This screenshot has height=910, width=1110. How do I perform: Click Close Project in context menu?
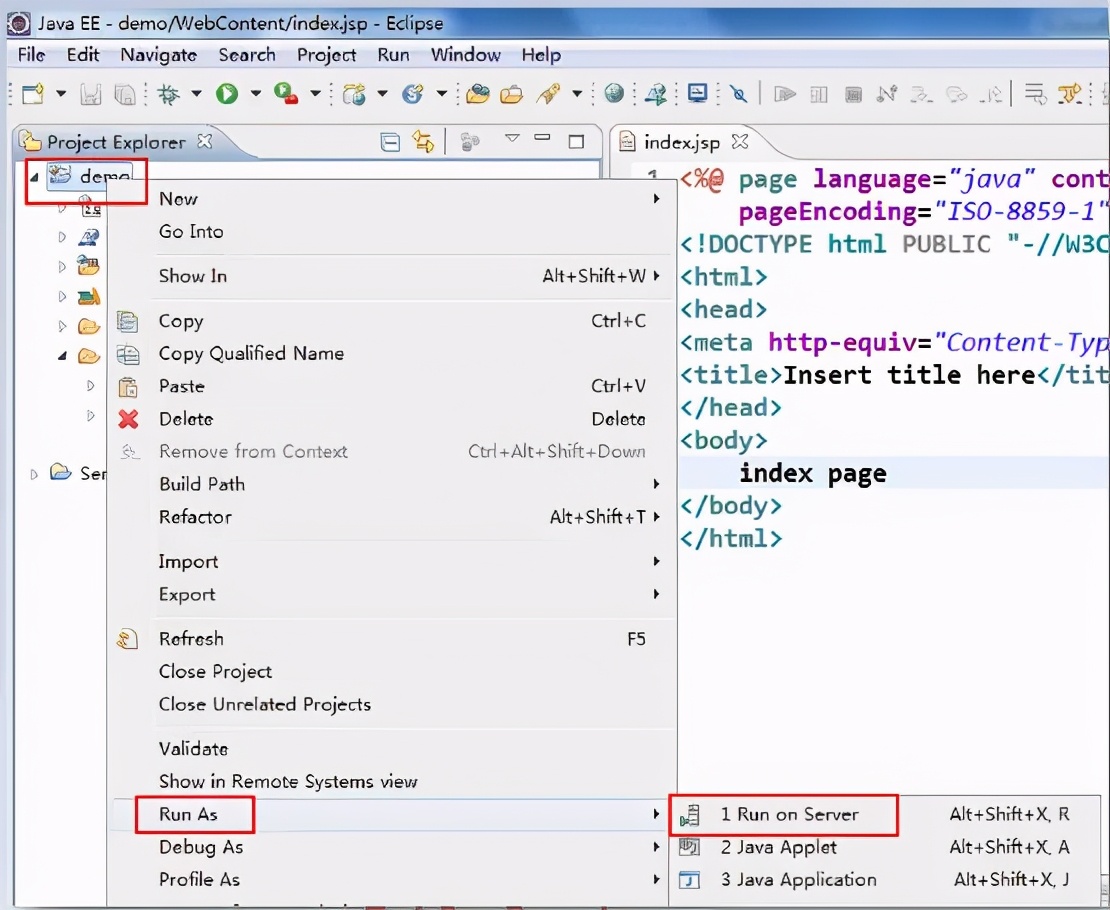point(215,672)
